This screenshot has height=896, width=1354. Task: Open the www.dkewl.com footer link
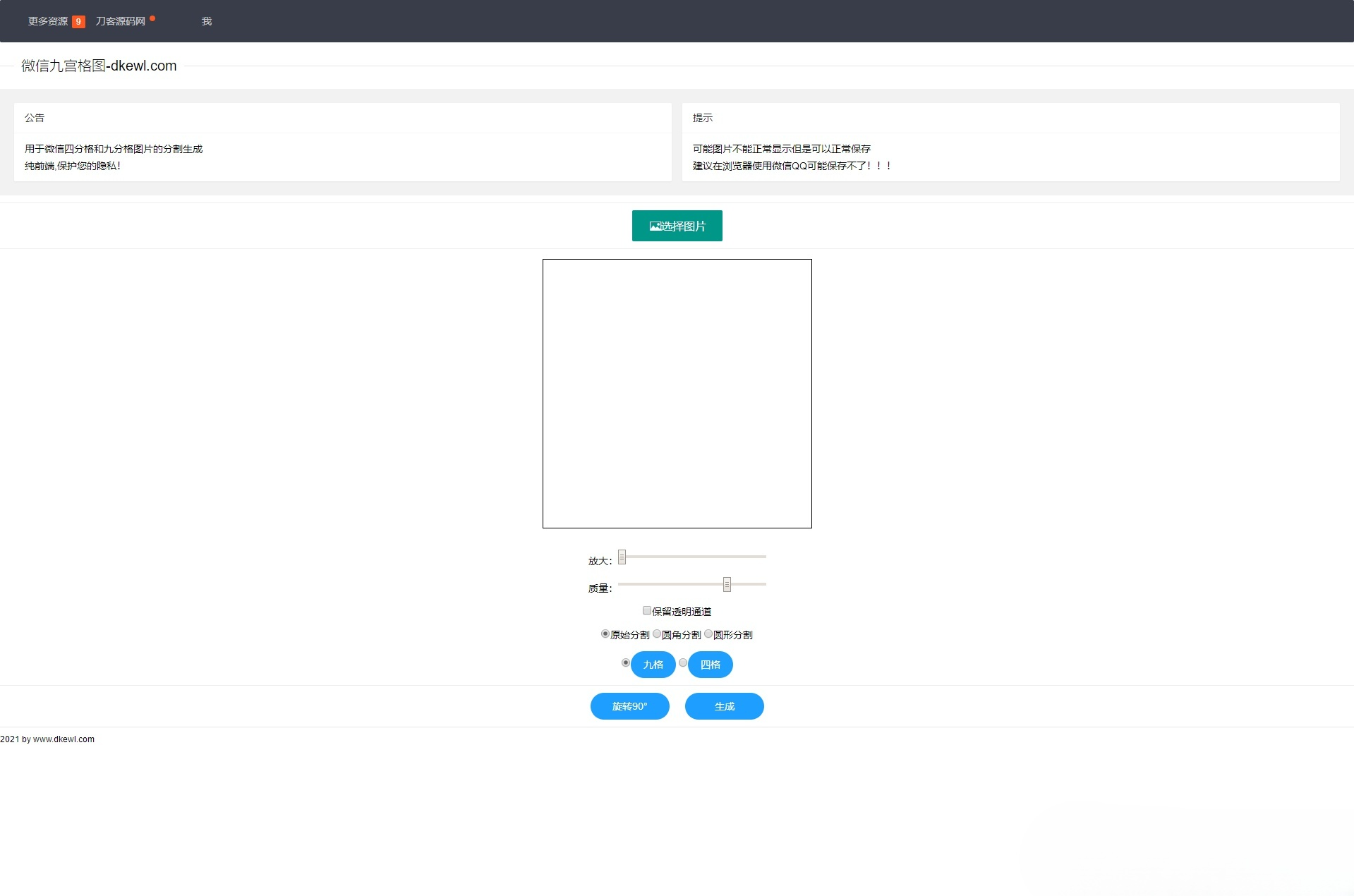coord(64,739)
